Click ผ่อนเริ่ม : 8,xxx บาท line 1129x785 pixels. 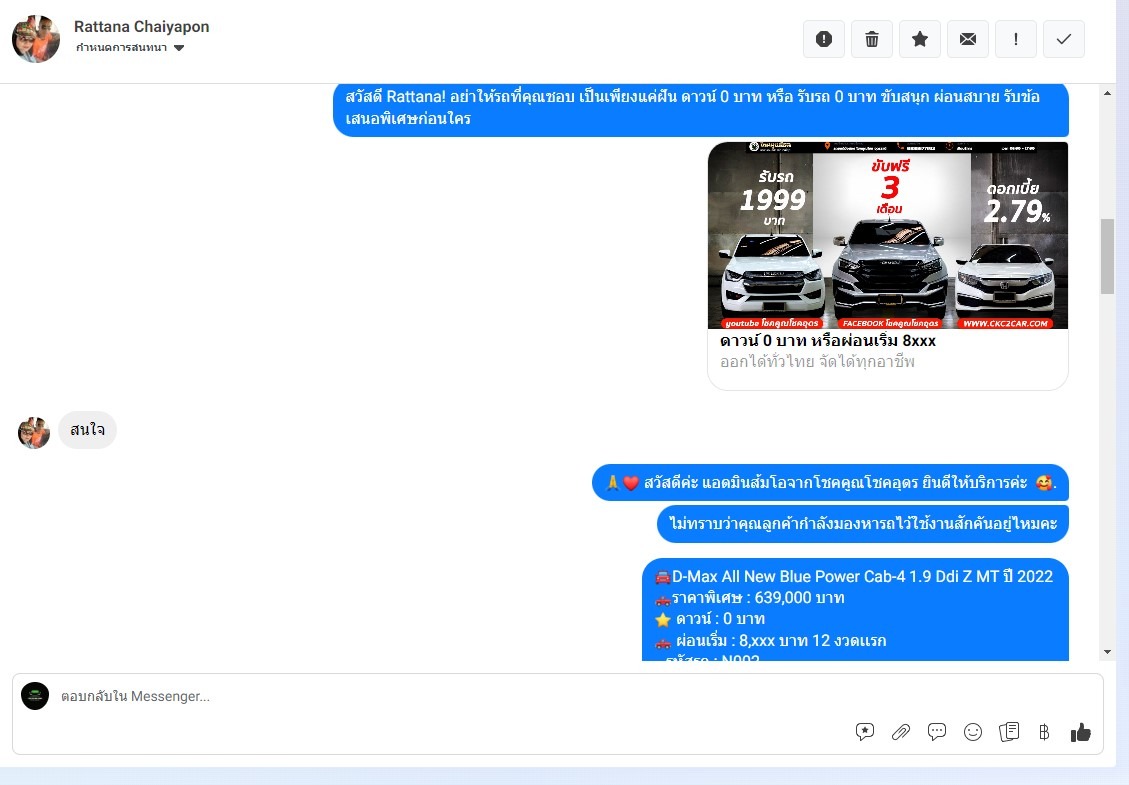(x=770, y=641)
